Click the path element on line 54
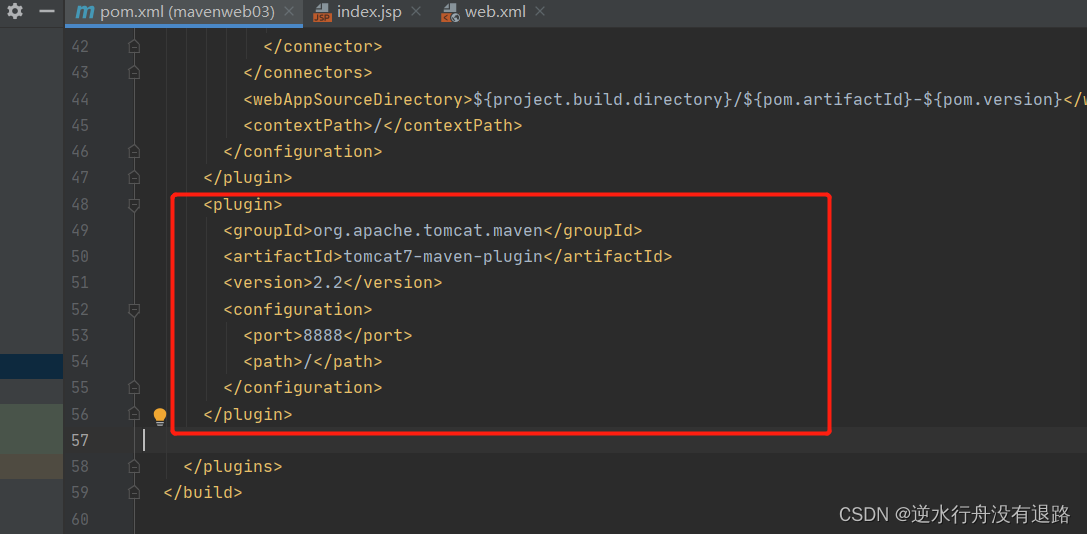This screenshot has width=1087, height=534. (313, 361)
